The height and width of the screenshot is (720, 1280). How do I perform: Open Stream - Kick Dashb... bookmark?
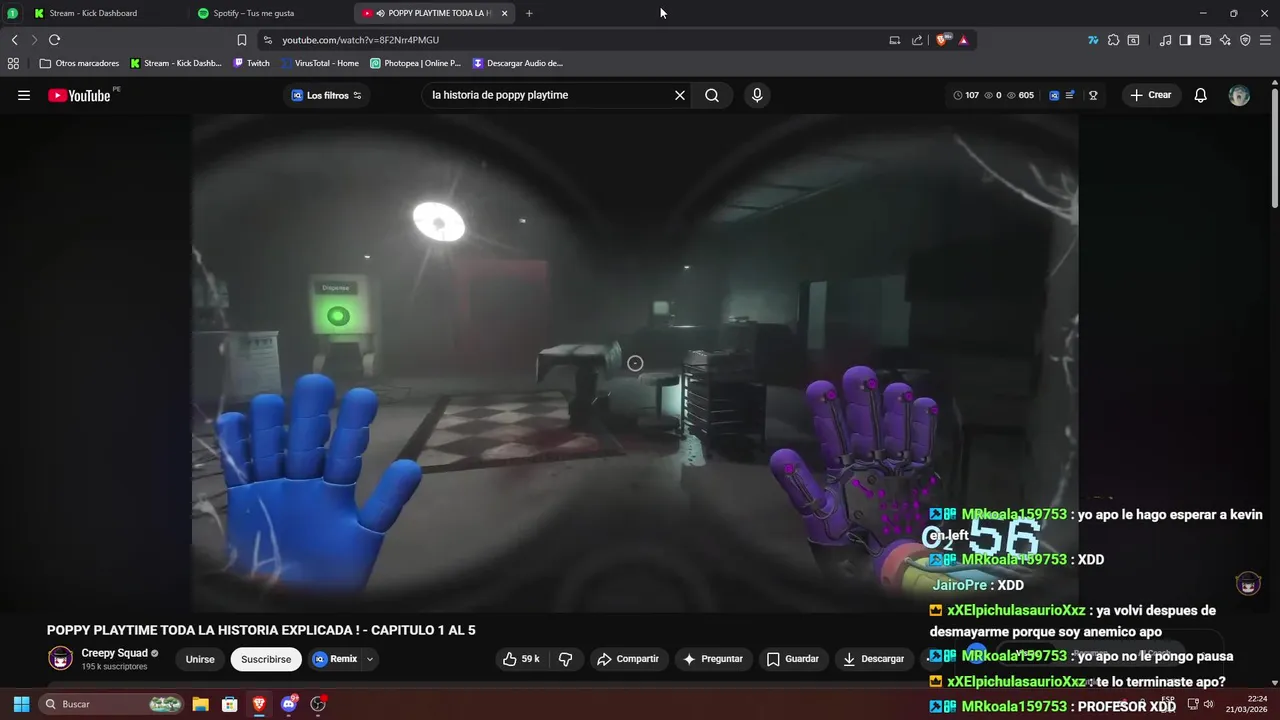[176, 63]
